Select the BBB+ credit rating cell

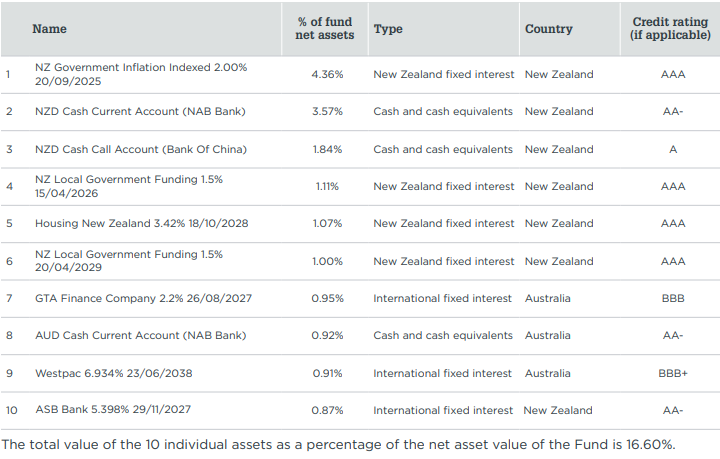(672, 373)
